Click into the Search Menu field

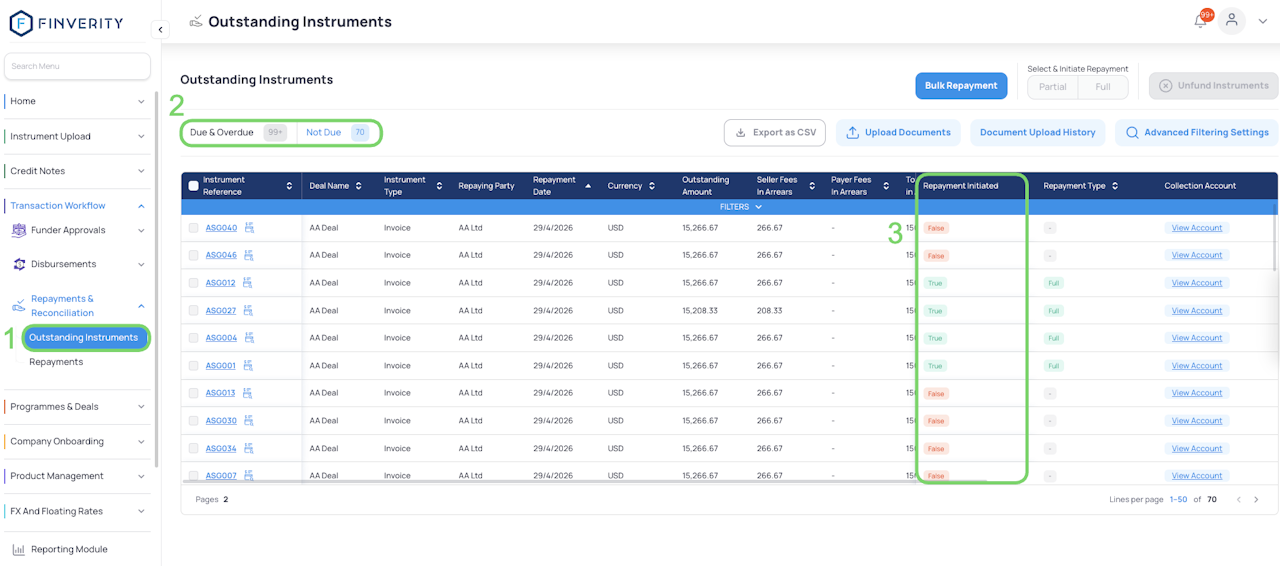click(77, 66)
